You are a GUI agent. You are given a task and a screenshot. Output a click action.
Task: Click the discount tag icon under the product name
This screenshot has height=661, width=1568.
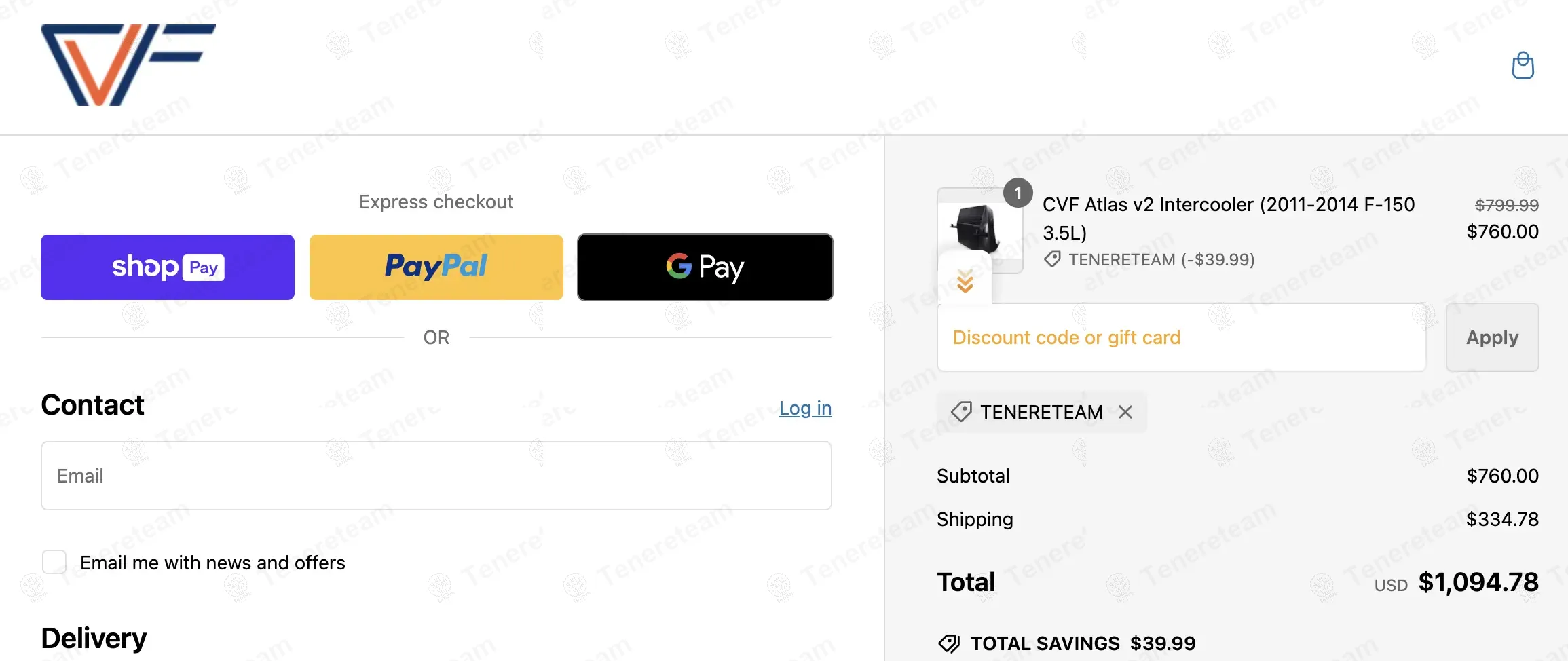pos(1052,259)
